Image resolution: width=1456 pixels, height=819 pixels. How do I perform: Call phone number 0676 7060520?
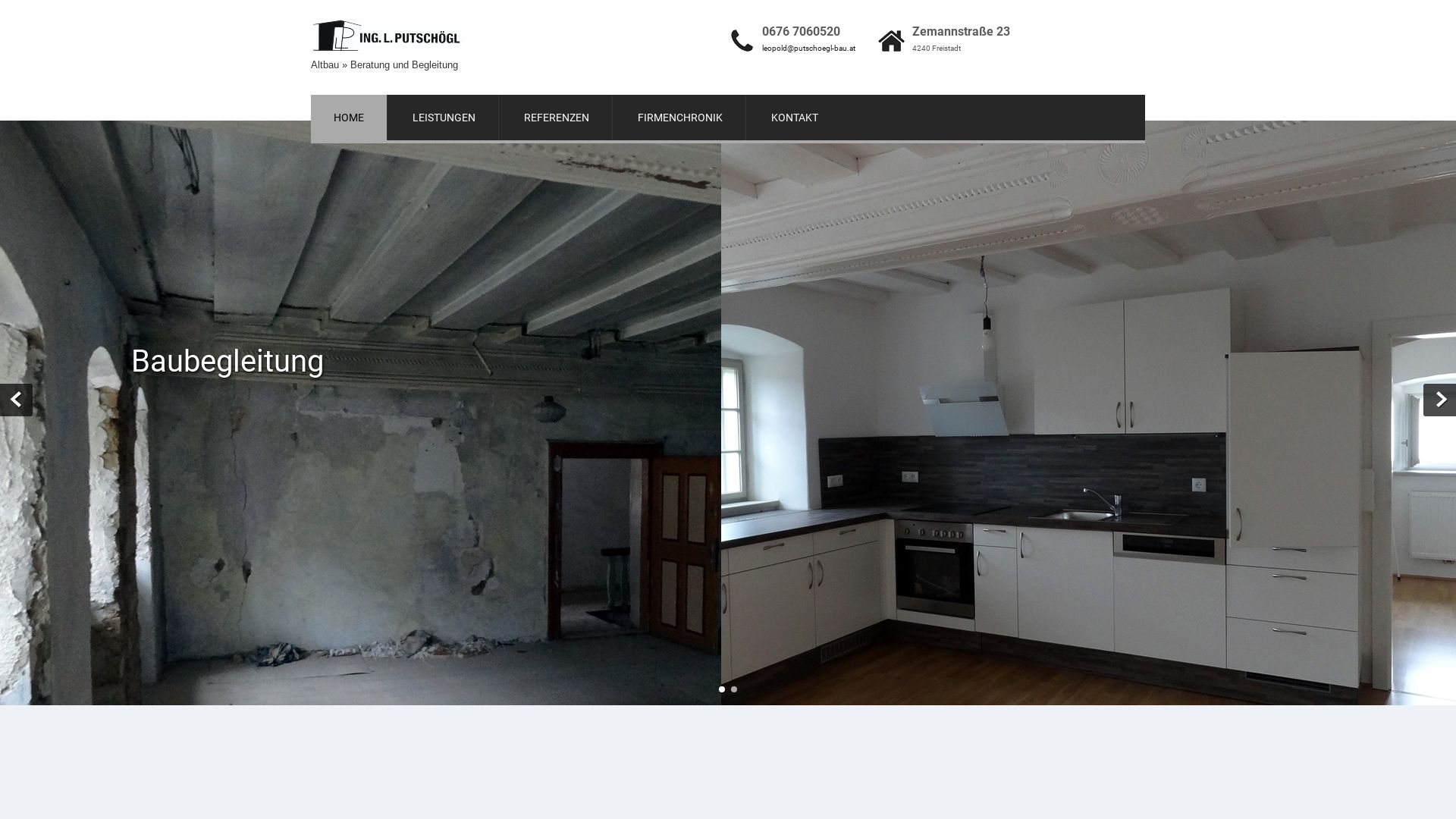(x=801, y=32)
